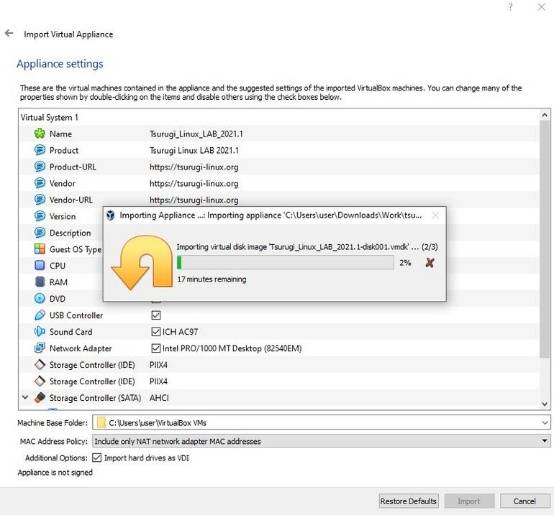
Task: Open the Machine Base Folder dropdown
Action: [544, 423]
